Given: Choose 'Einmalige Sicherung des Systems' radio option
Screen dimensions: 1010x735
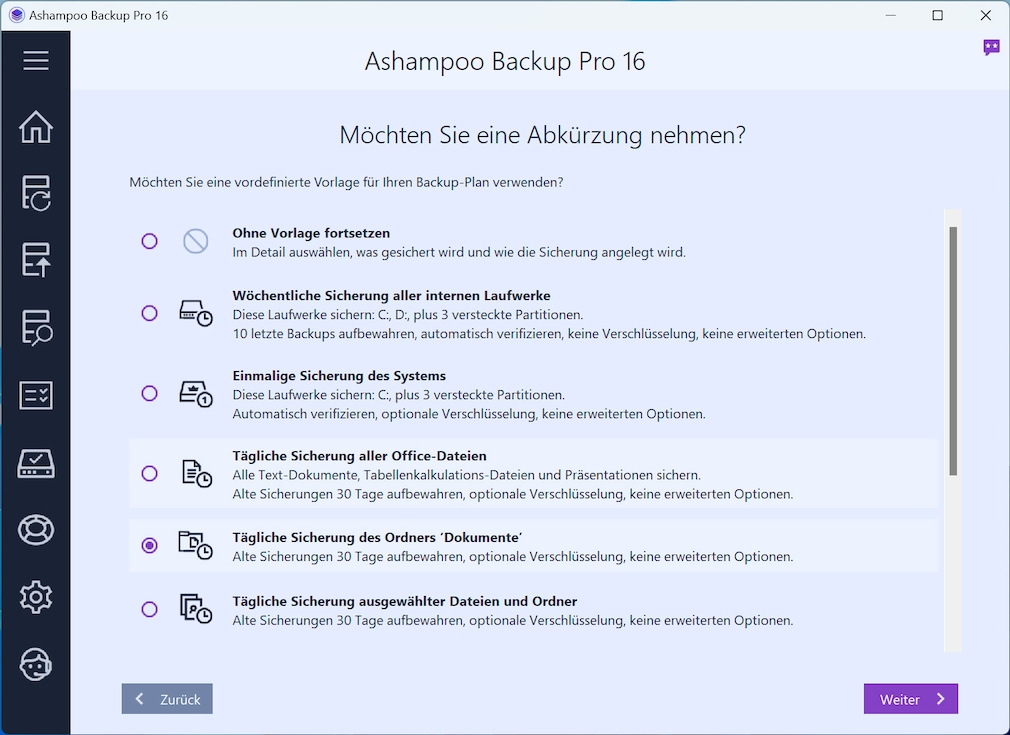Looking at the screenshot, I should point(150,393).
